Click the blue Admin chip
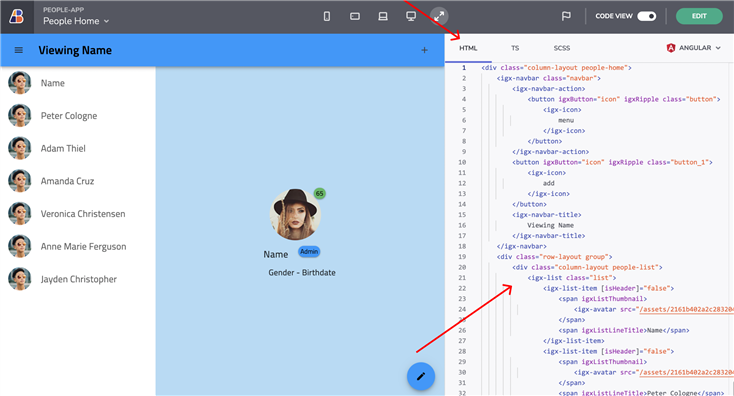 click(x=309, y=252)
